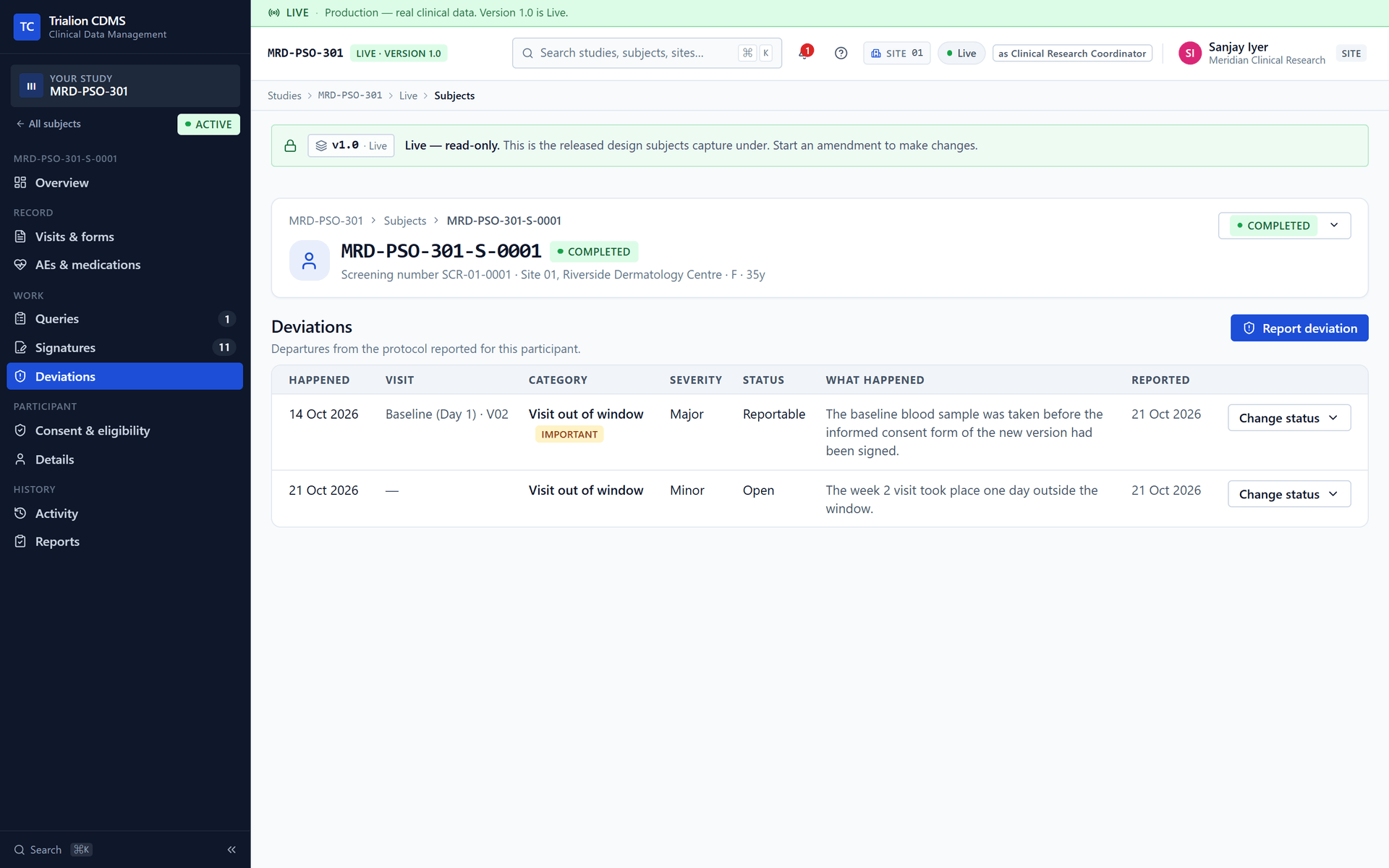Click the TC Trialion CDMS logo
Screen dimensions: 1389x868
coord(27,27)
